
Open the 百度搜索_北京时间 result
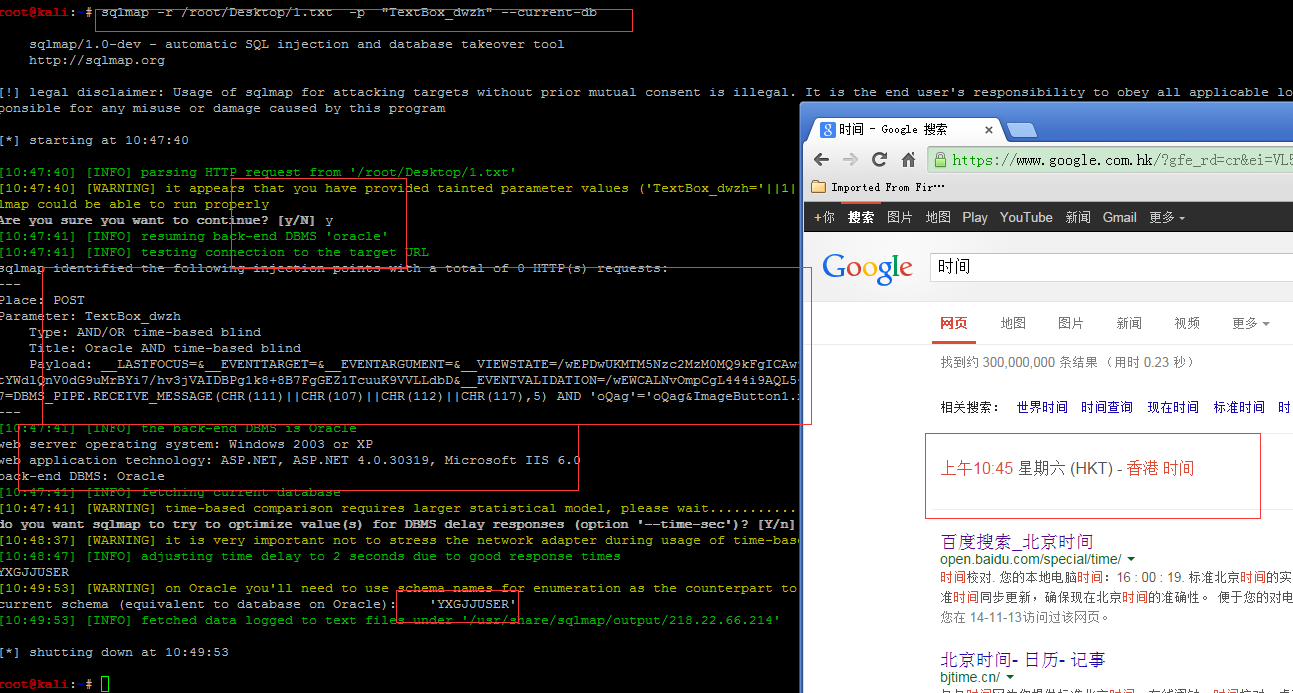click(1017, 542)
